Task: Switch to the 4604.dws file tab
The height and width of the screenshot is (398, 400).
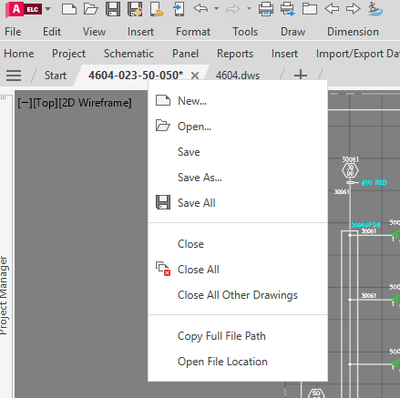Action: (x=237, y=75)
